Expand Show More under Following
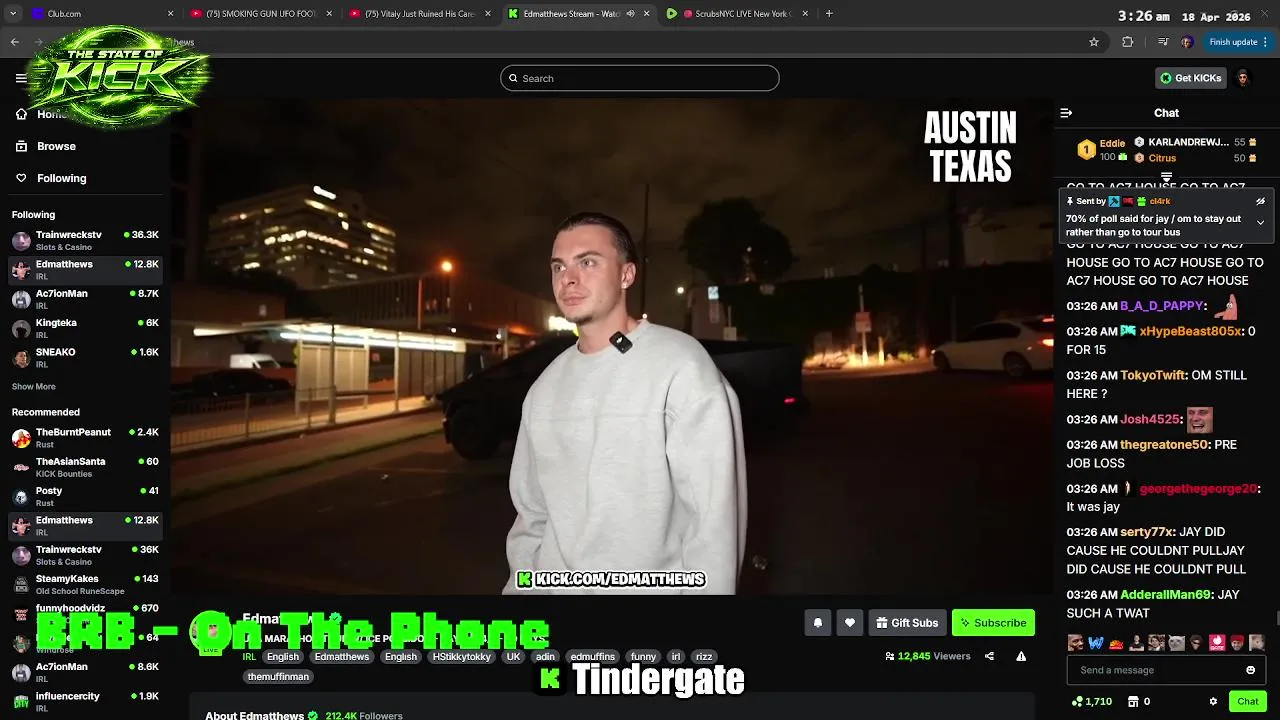Image resolution: width=1280 pixels, height=720 pixels. tap(34, 386)
